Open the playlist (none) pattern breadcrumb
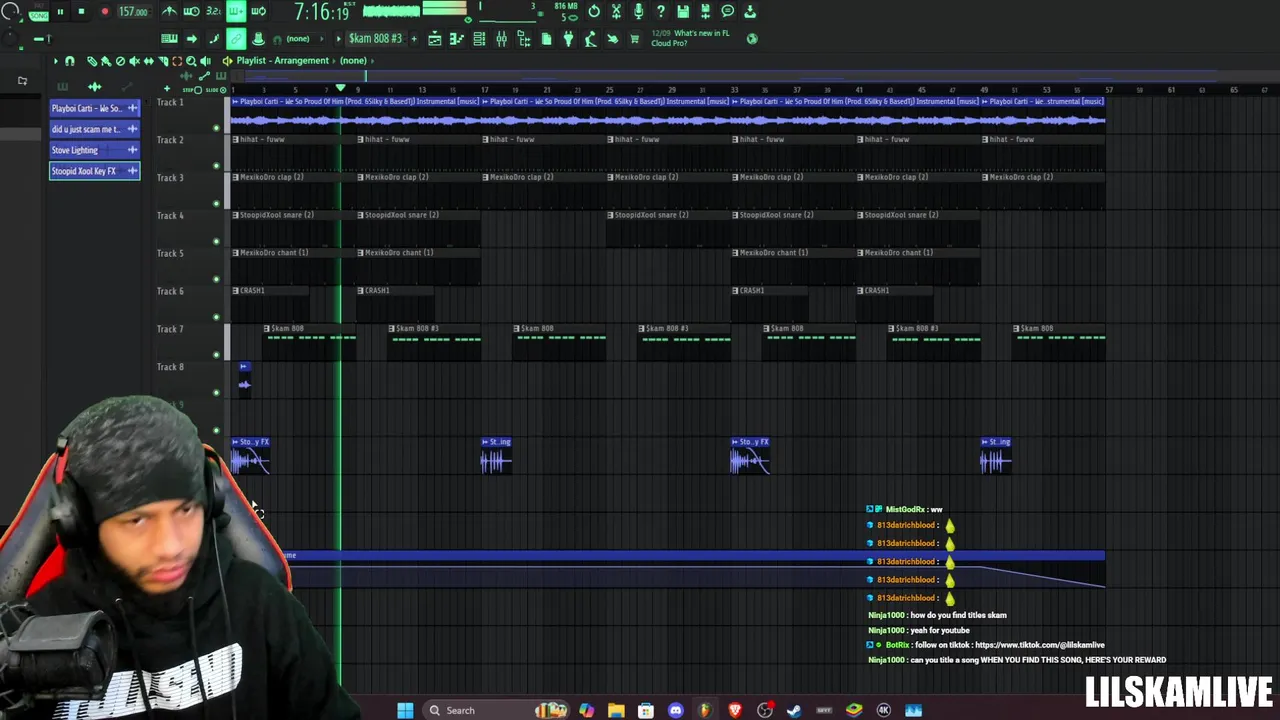 point(353,61)
